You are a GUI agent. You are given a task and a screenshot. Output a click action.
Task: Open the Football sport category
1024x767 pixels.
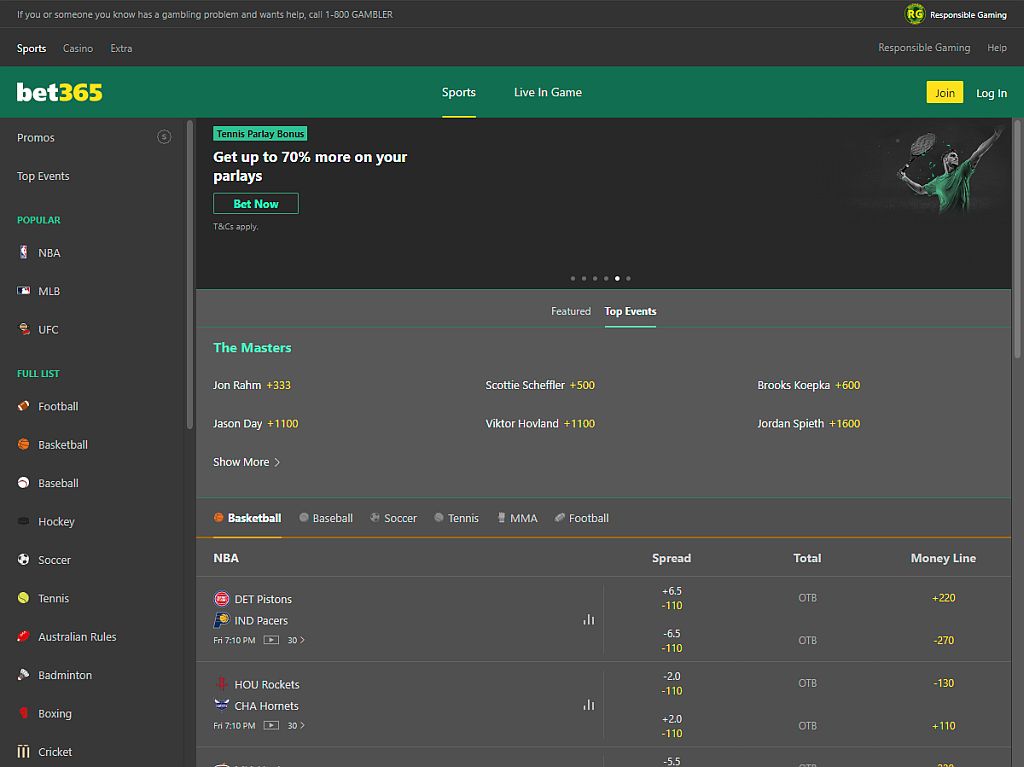[54, 406]
